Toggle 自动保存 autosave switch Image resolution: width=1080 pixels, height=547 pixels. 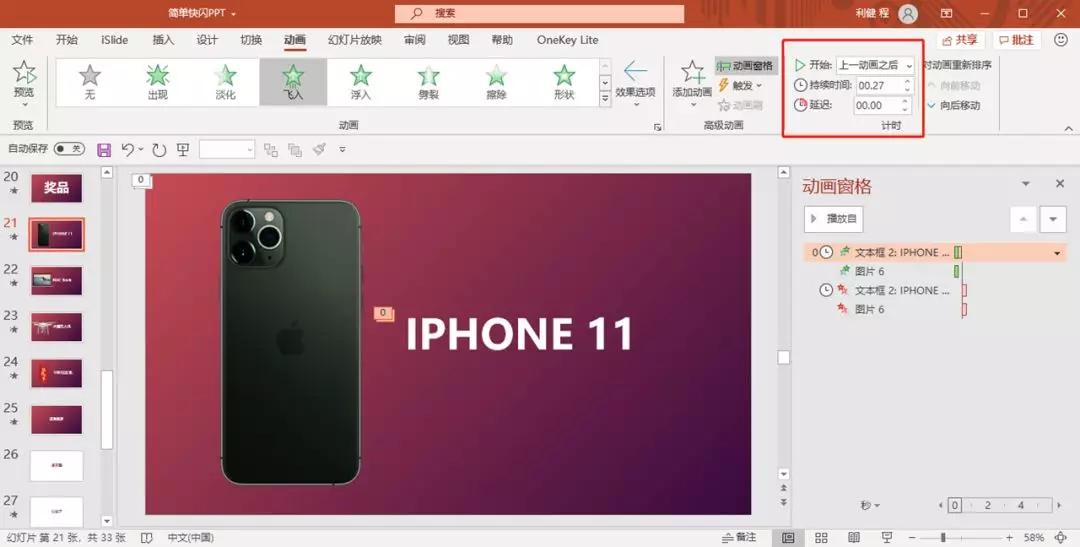pyautogui.click(x=70, y=149)
